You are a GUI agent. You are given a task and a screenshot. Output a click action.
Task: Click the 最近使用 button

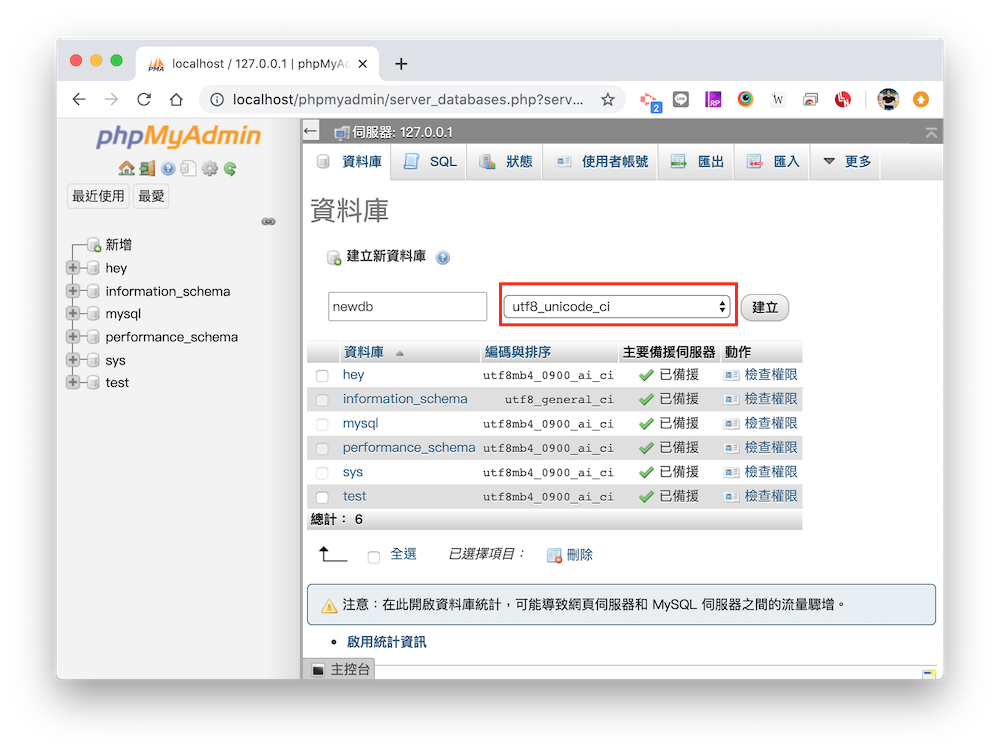98,196
